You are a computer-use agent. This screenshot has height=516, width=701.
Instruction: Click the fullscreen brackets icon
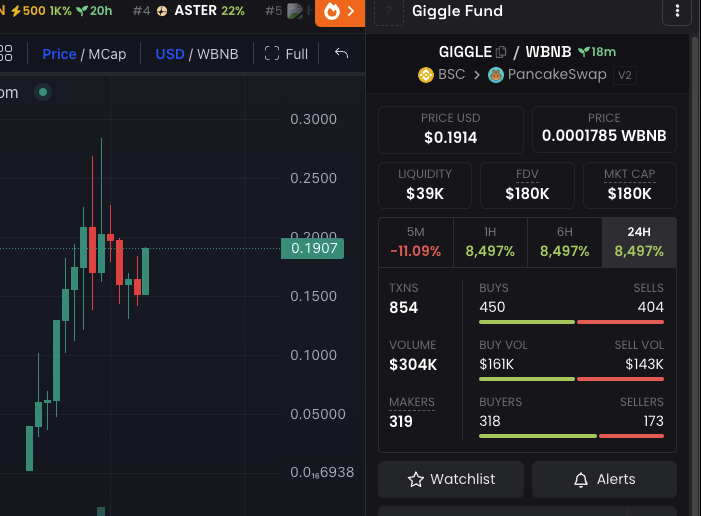(272, 54)
